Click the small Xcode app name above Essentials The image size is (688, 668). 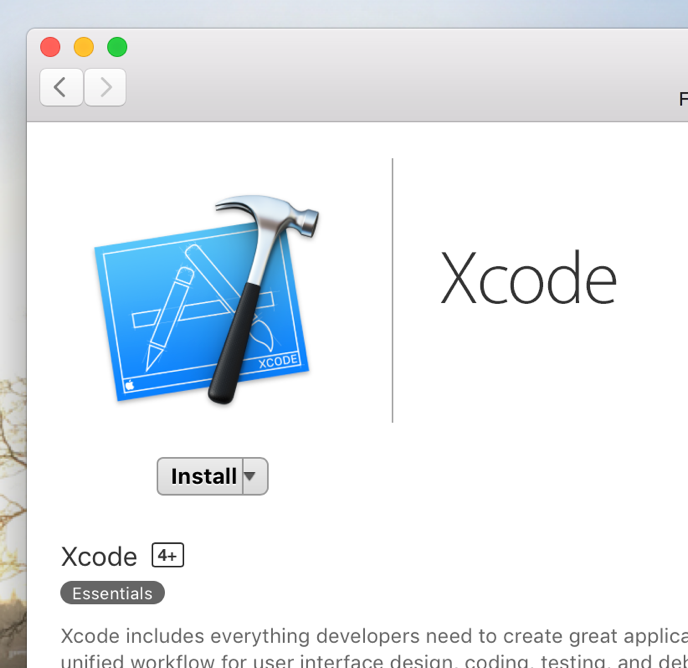coord(99,557)
